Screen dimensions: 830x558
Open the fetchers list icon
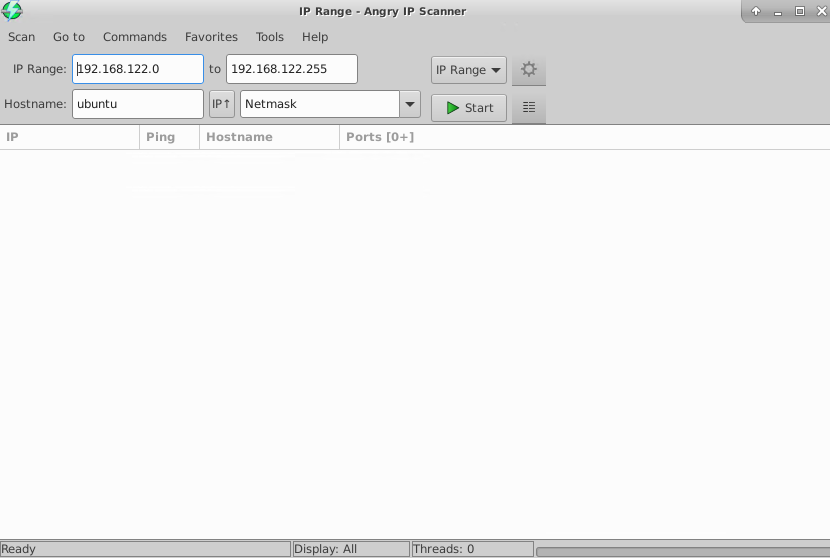pos(528,107)
